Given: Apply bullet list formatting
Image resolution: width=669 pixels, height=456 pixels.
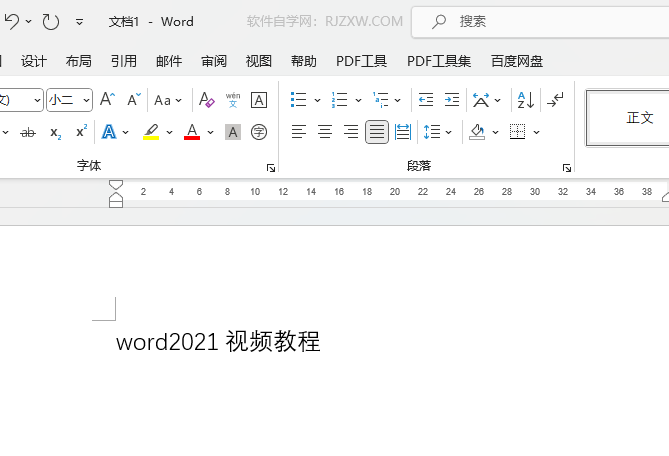Looking at the screenshot, I should [x=299, y=100].
